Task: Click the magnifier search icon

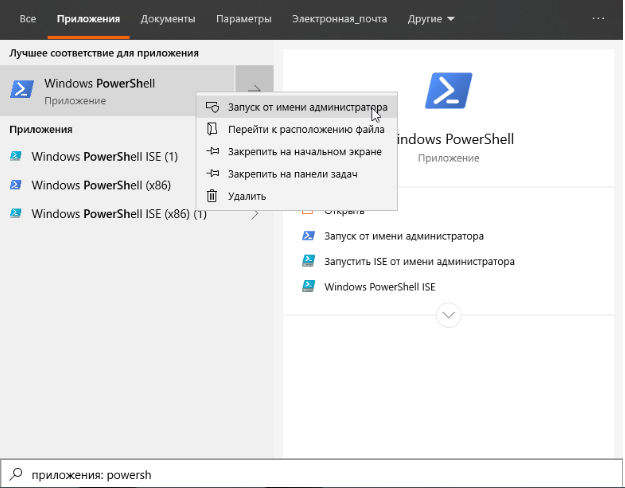Action: pos(16,474)
